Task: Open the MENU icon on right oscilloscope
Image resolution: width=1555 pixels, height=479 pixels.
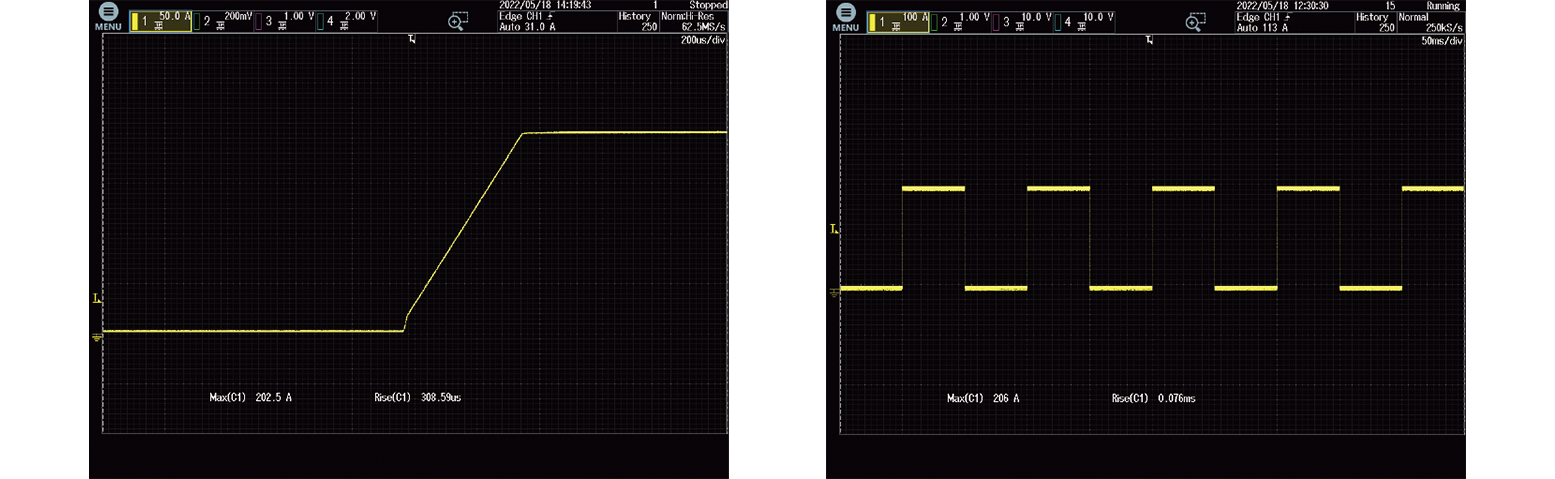Action: [845, 17]
